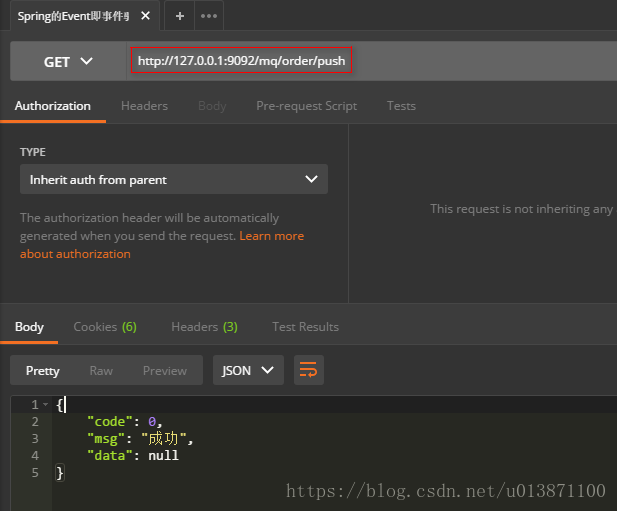Switch response view to Raw
The height and width of the screenshot is (511, 617).
pyautogui.click(x=101, y=370)
